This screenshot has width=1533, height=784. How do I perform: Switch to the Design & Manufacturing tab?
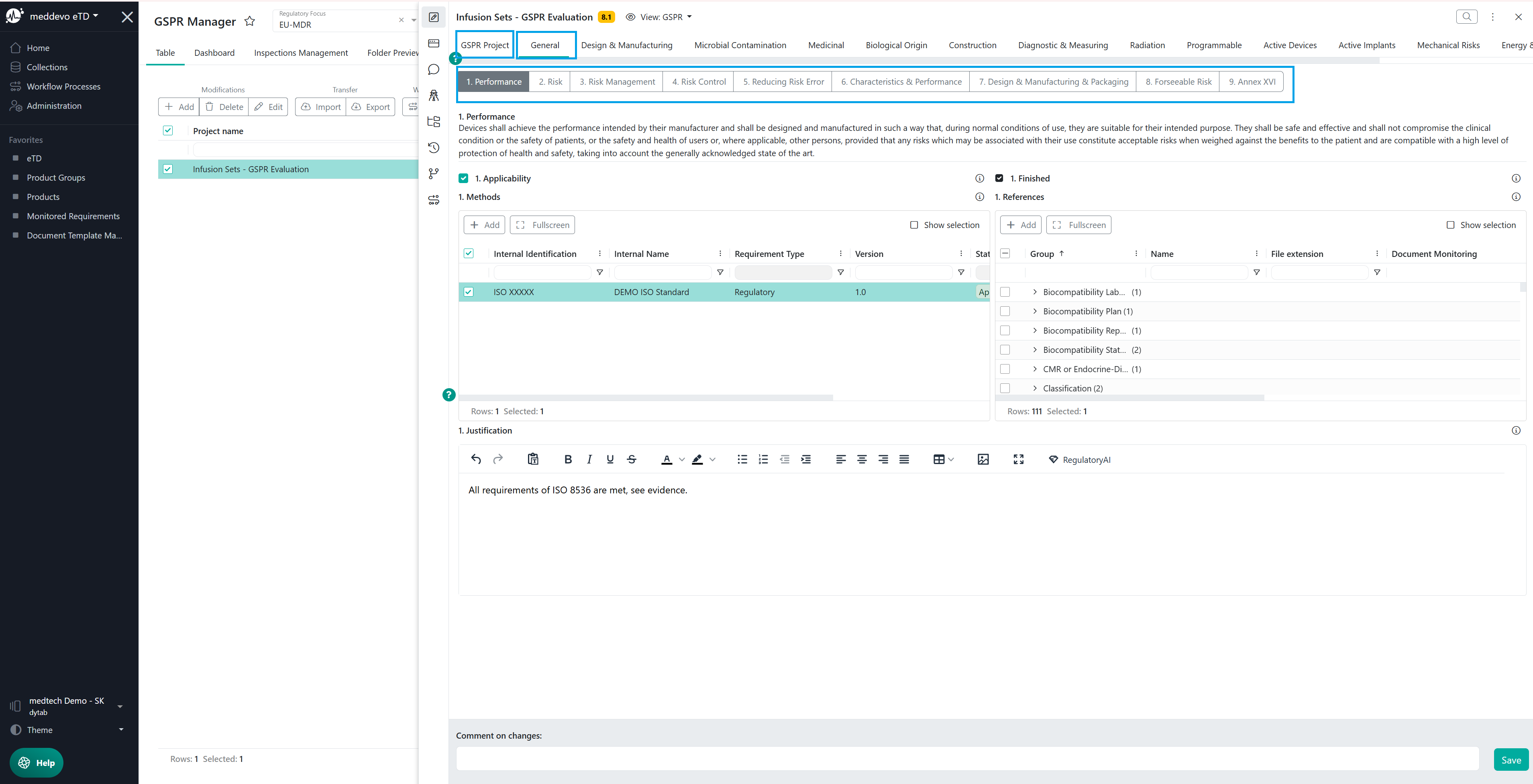tap(627, 45)
